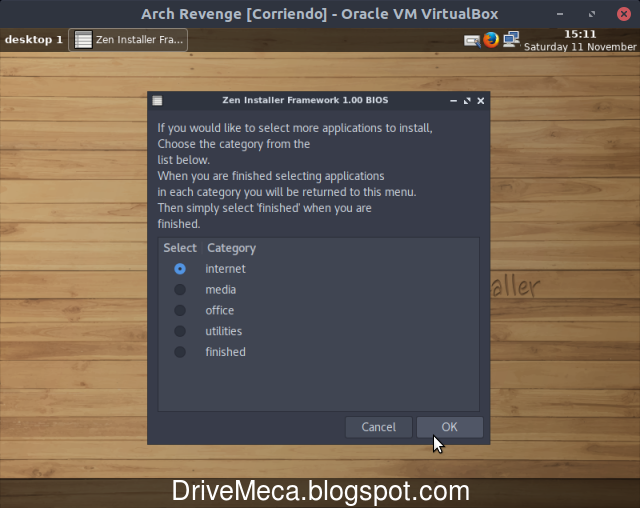Click the 'internet' row label
Viewport: 640px width, 508px height.
225,269
